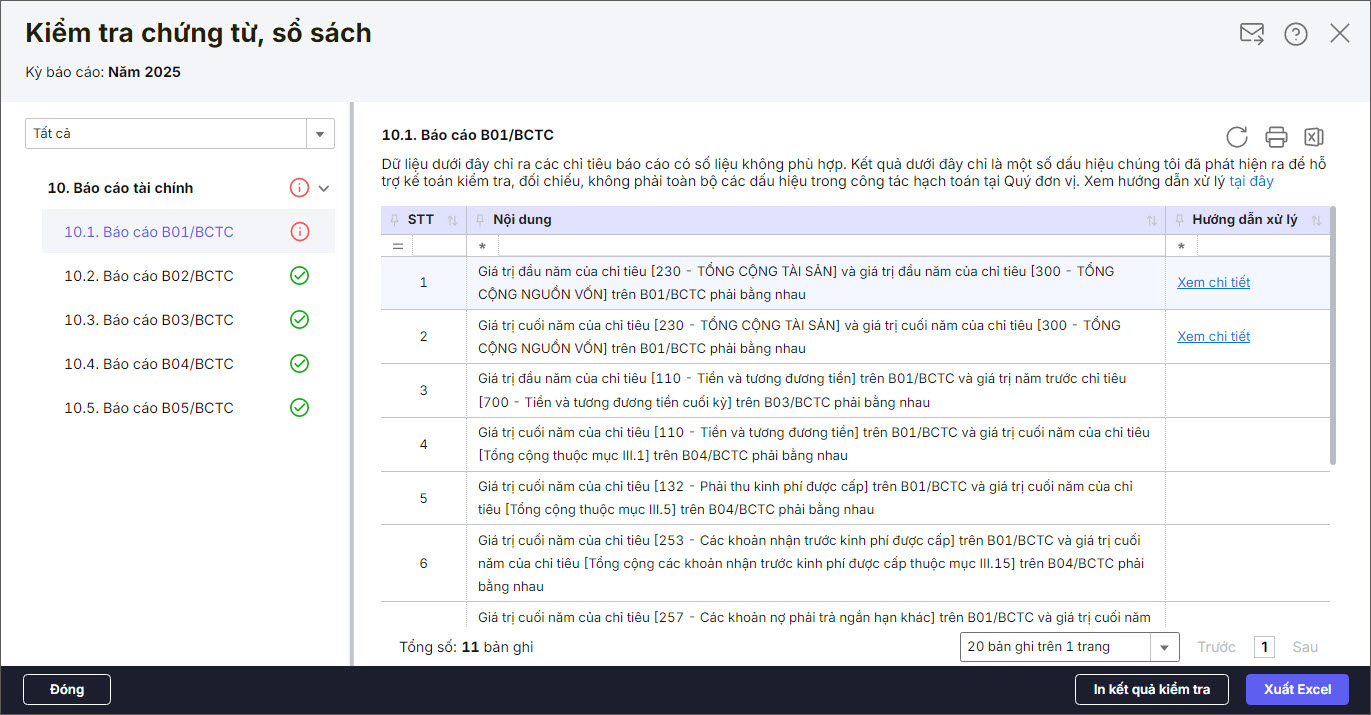The height and width of the screenshot is (715, 1371).
Task: Open the help question mark icon
Action: click(1296, 34)
